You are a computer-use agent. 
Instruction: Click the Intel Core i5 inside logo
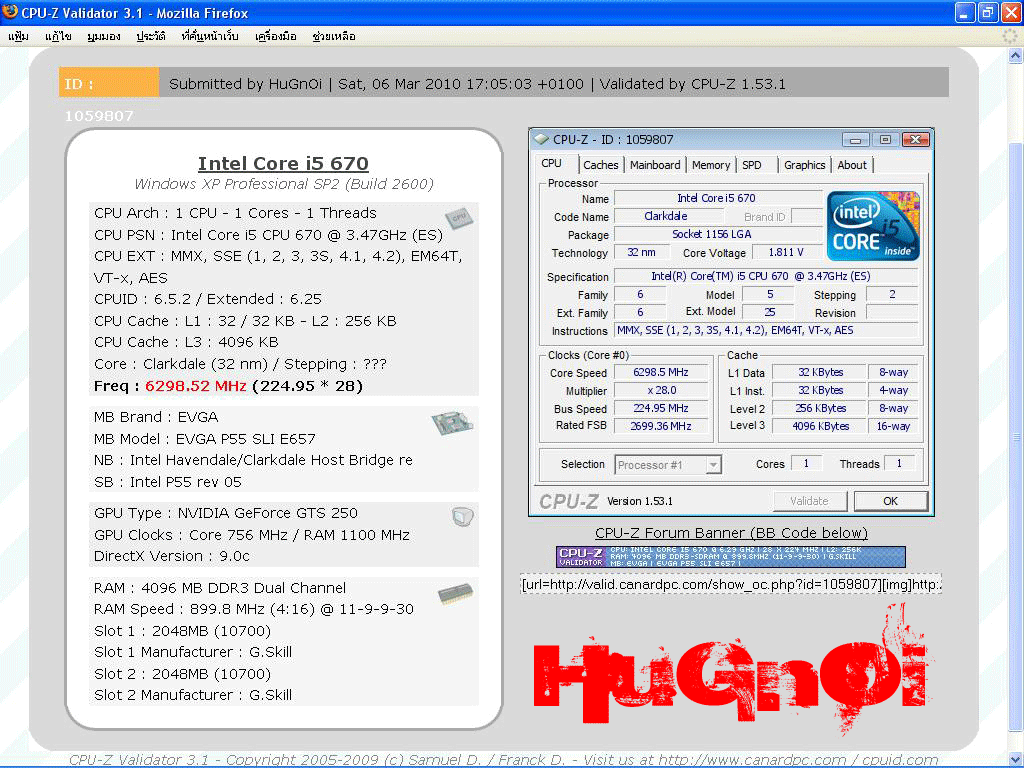pyautogui.click(x=873, y=226)
